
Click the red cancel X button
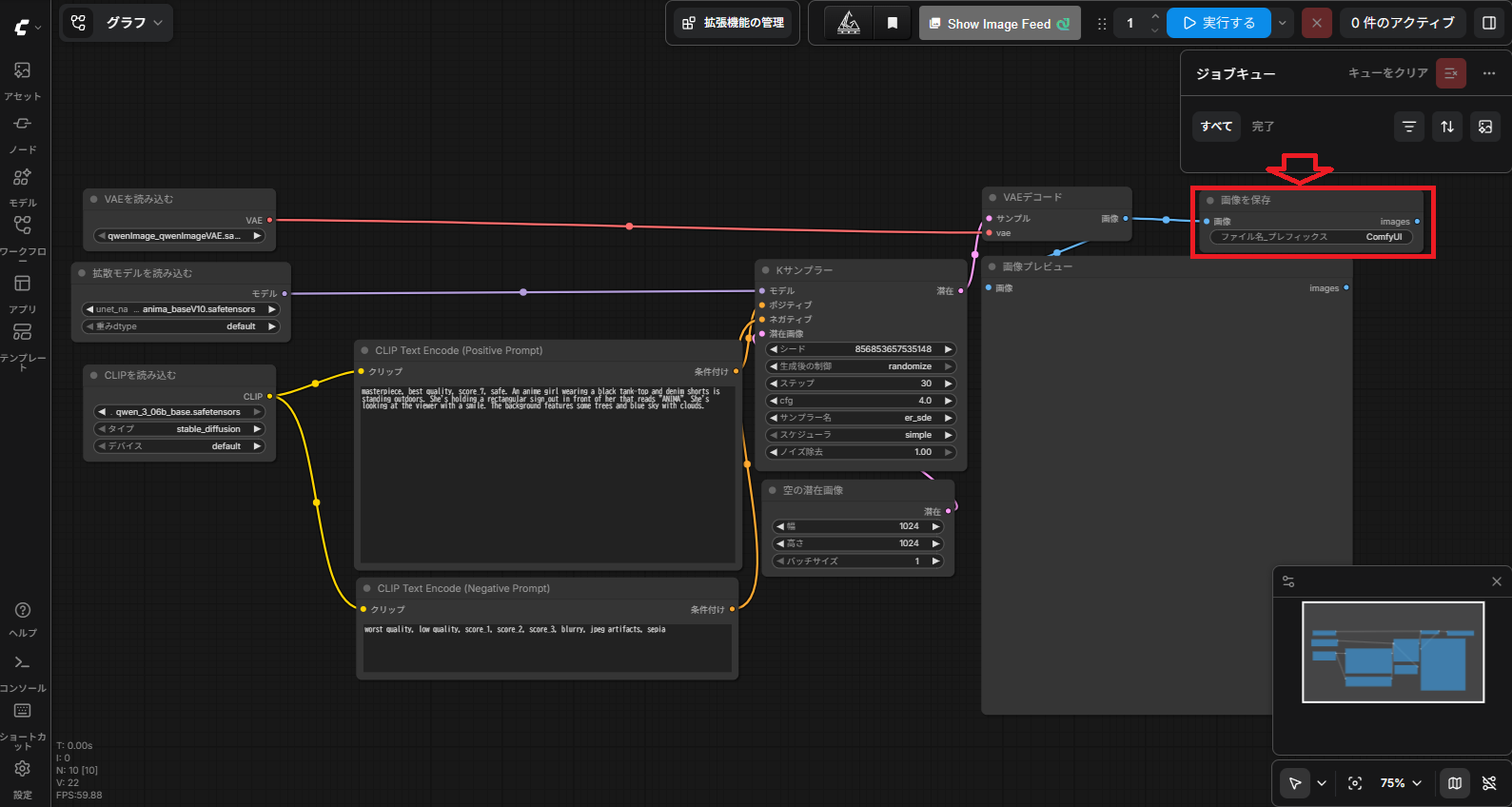pos(1316,23)
